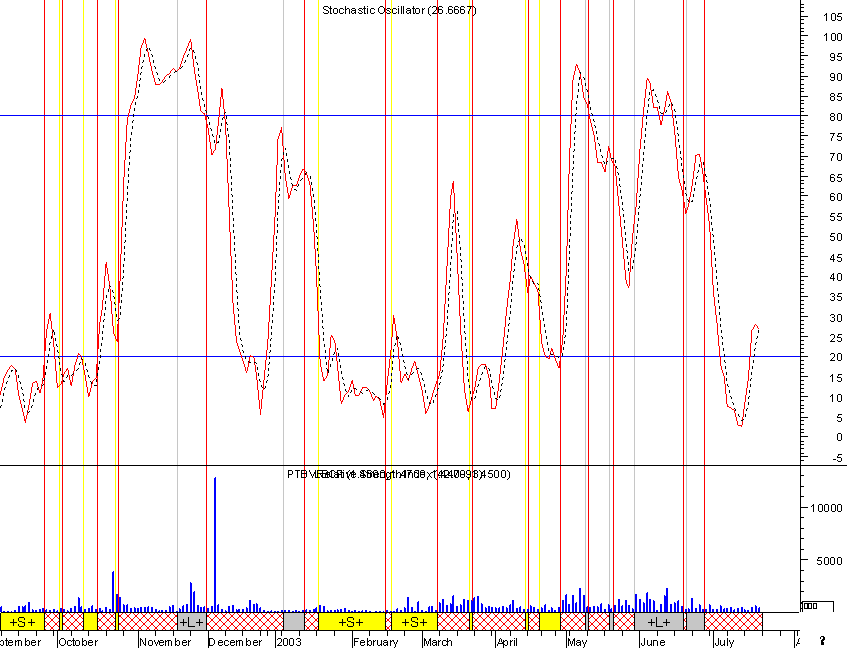
Task: Click the February label on time axis
Action: click(x=375, y=642)
